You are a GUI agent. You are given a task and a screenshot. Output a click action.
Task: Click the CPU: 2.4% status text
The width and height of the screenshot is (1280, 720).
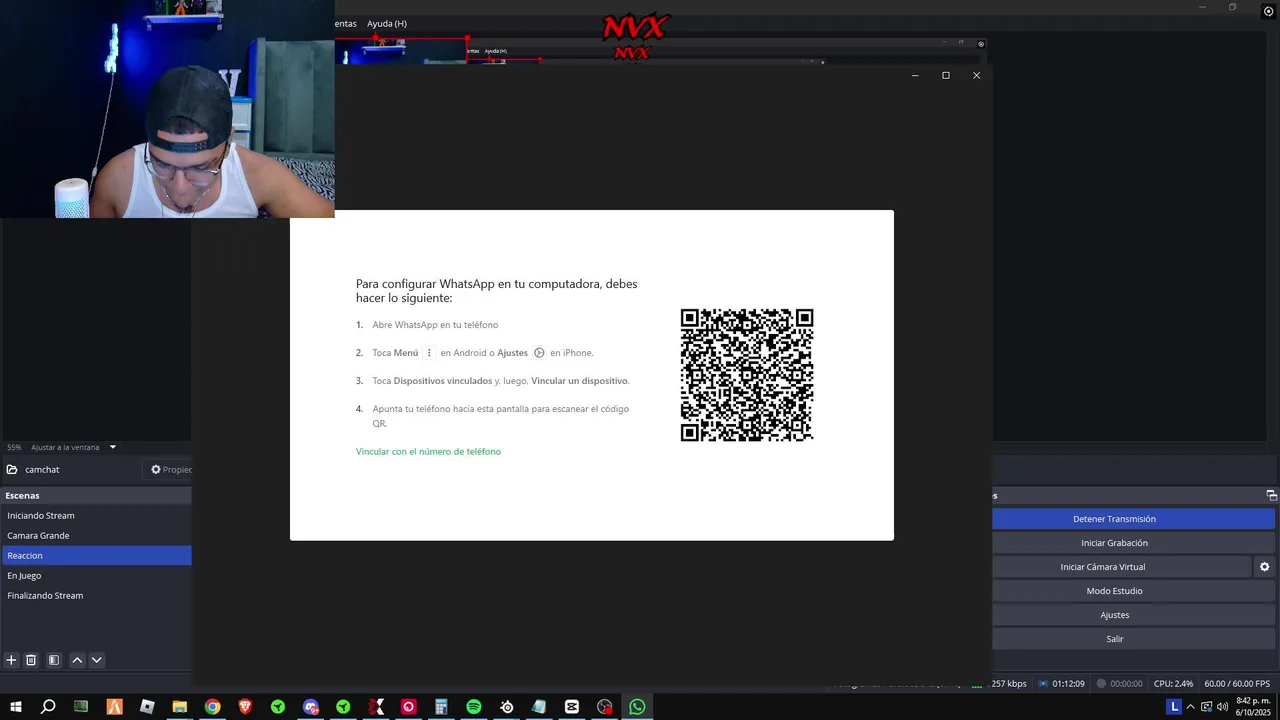[x=1173, y=684]
